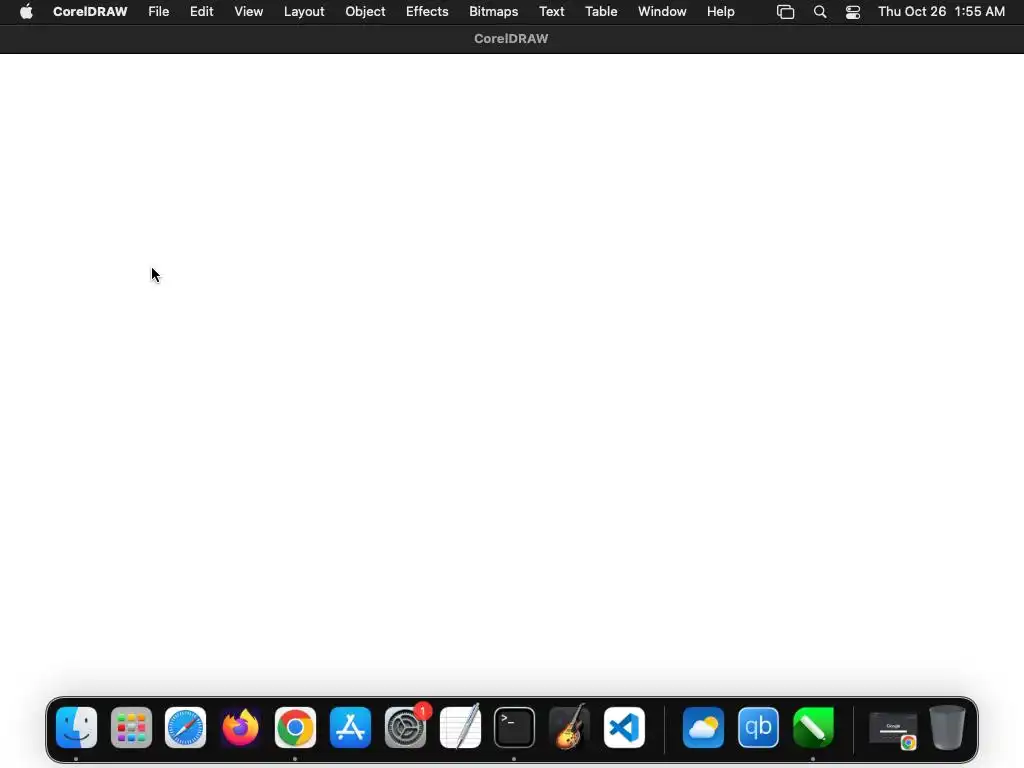Open Control Center in menu bar

point(853,12)
